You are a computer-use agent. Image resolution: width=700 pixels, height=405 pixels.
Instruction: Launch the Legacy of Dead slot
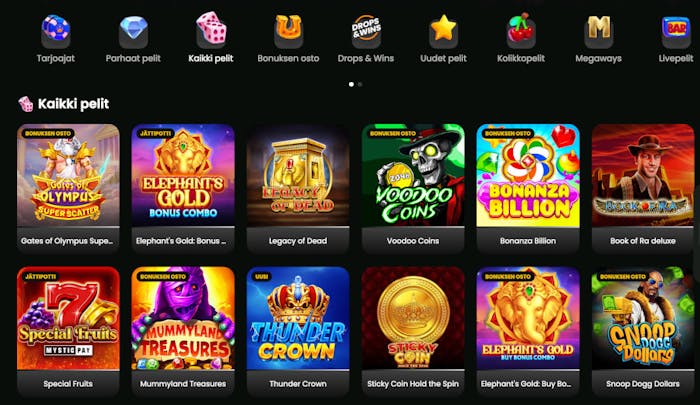[298, 188]
